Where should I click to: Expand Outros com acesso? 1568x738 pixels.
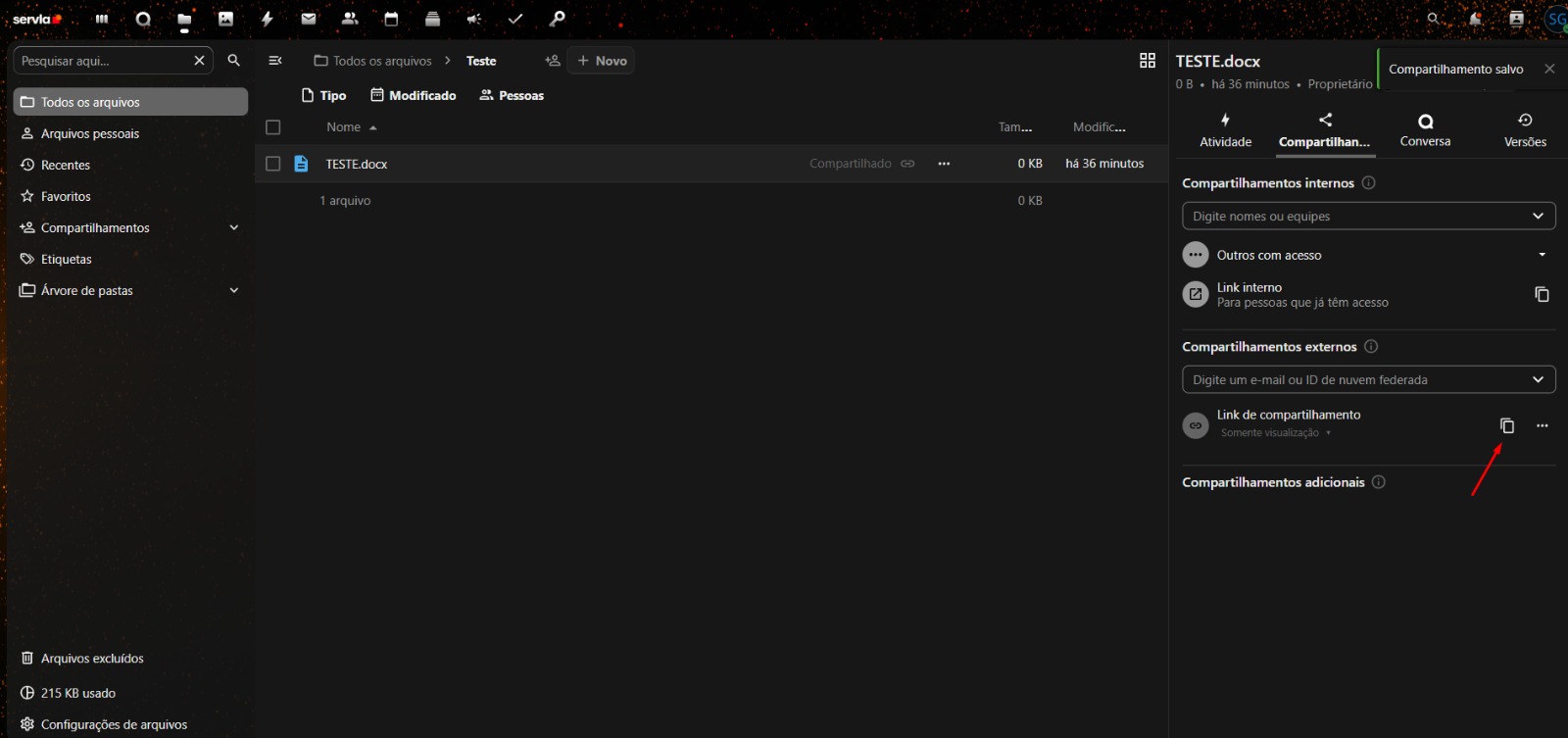point(1542,255)
